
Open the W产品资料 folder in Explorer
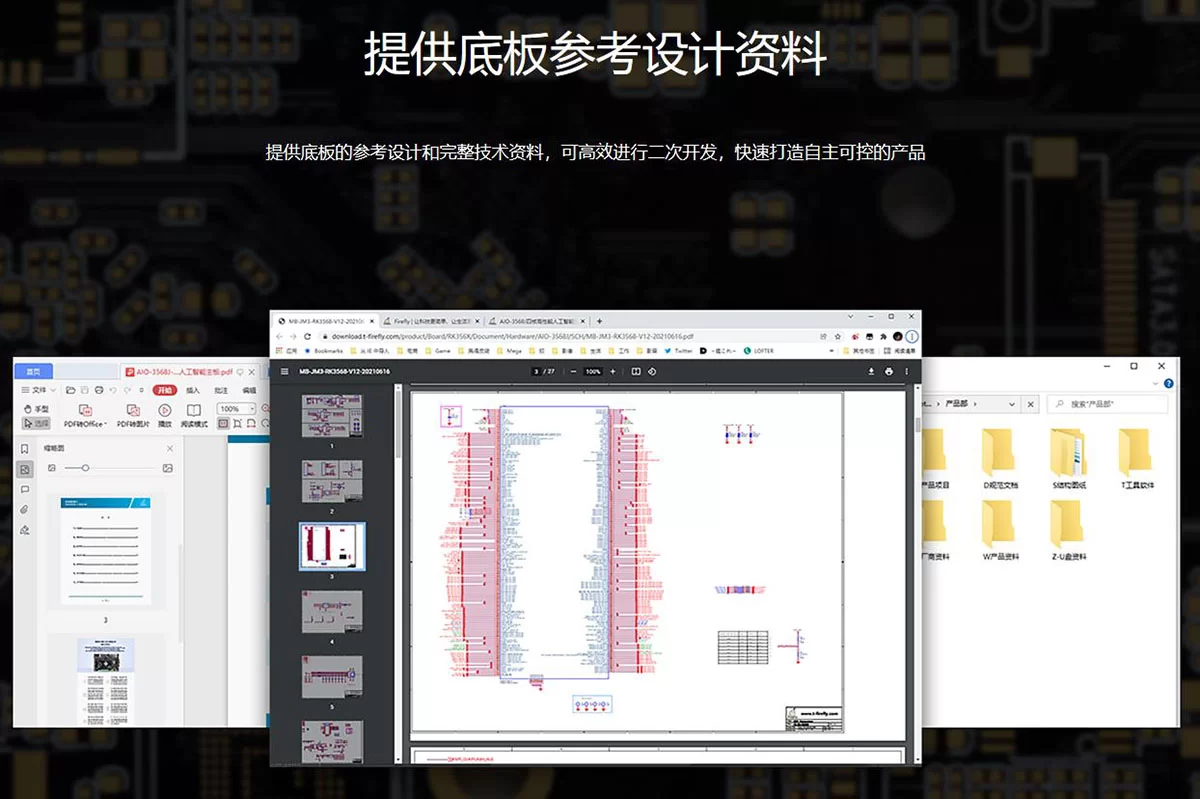(1000, 530)
